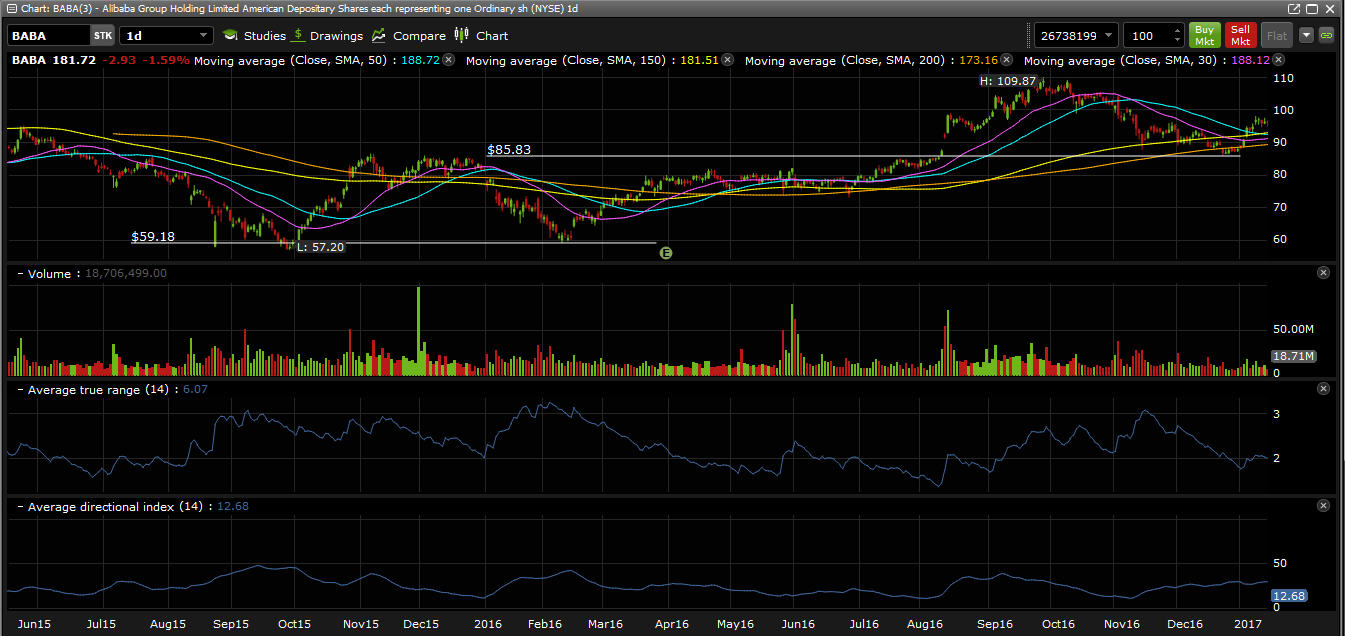Click the $85.83 horizontal line label
Viewport: 1345px width, 636px height.
pyautogui.click(x=509, y=150)
